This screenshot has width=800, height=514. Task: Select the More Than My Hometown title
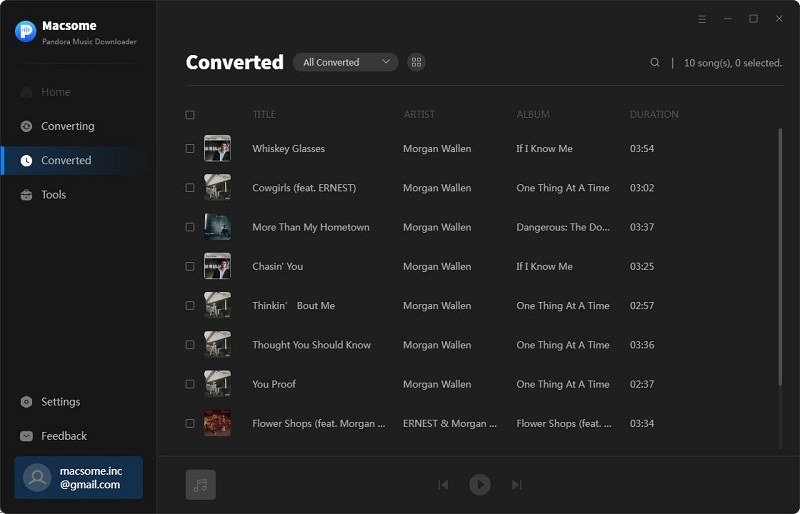311,227
